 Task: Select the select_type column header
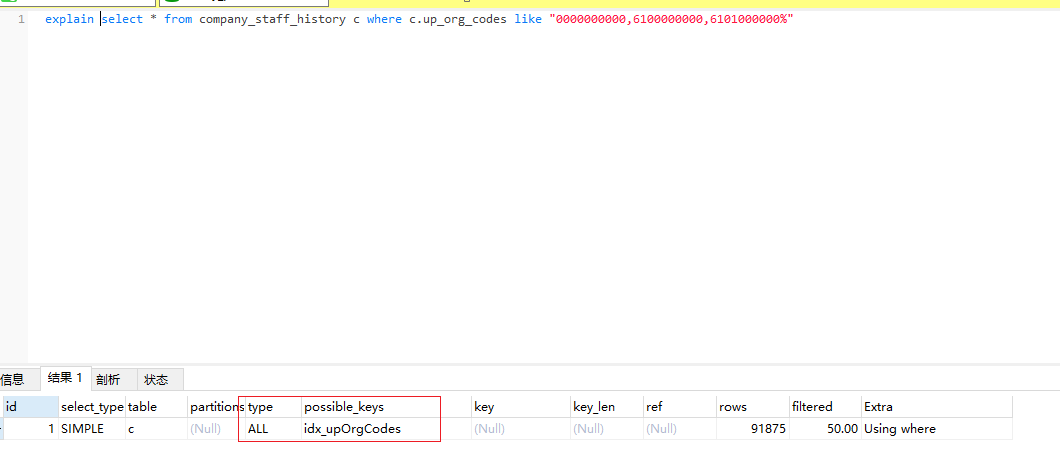tap(92, 407)
